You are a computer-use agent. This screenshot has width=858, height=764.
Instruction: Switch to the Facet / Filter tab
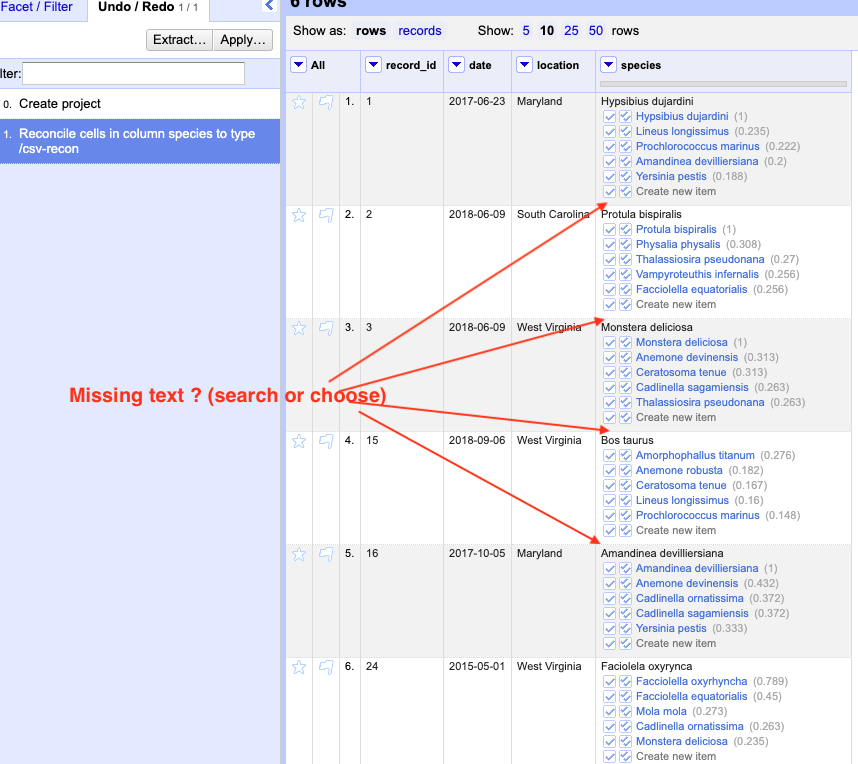[x=37, y=7]
